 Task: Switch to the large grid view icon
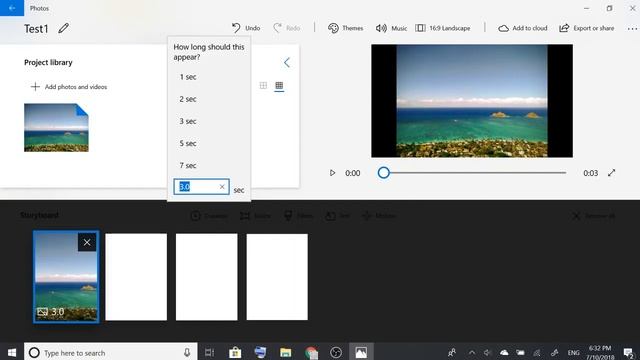click(263, 85)
